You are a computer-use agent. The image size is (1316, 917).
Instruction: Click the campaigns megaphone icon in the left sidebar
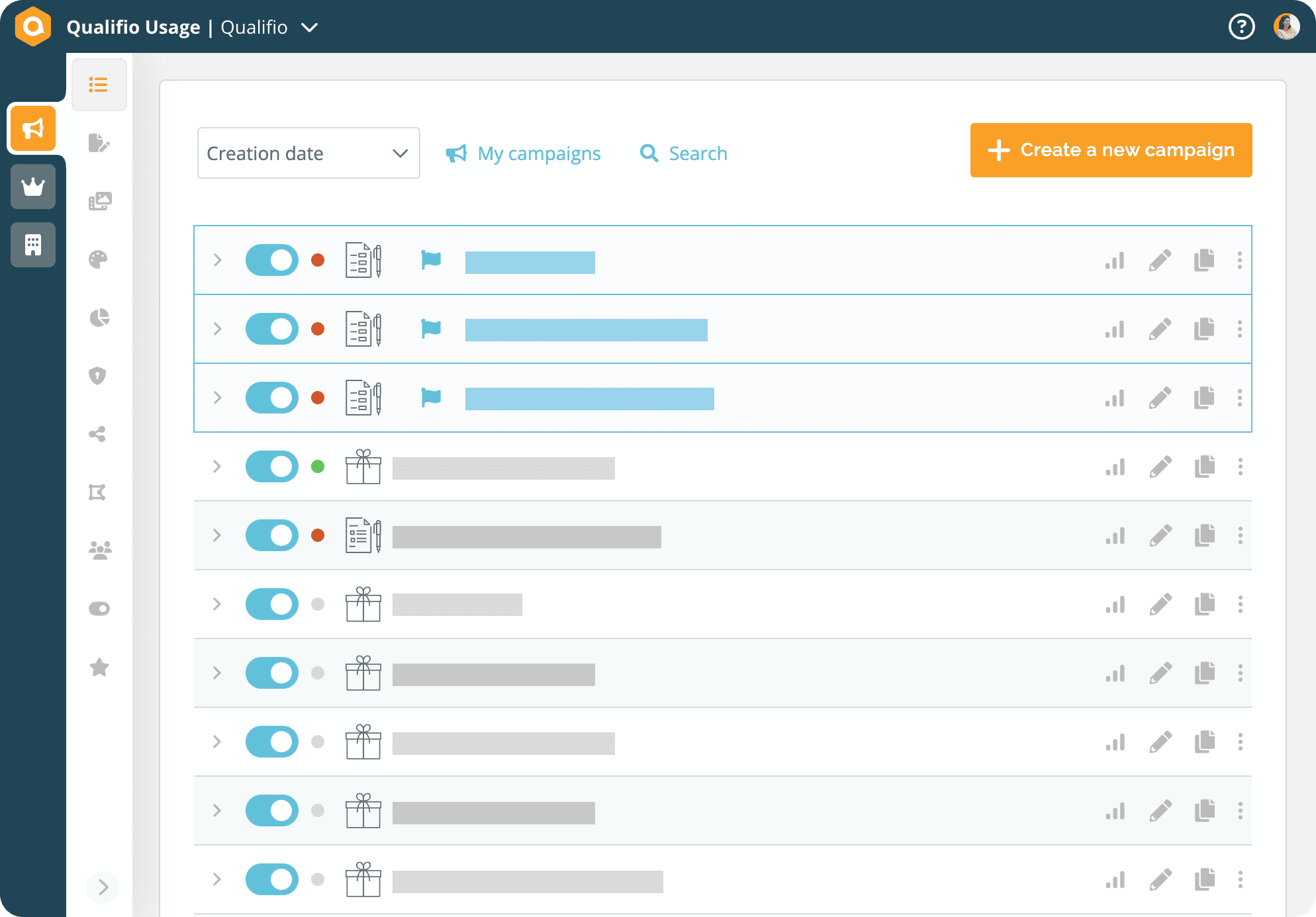tap(33, 128)
